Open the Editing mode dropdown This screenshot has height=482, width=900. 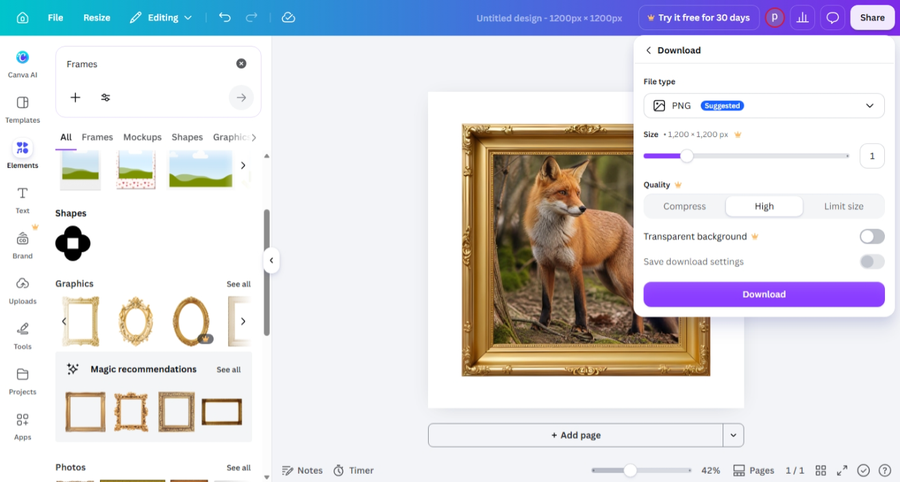click(x=161, y=18)
